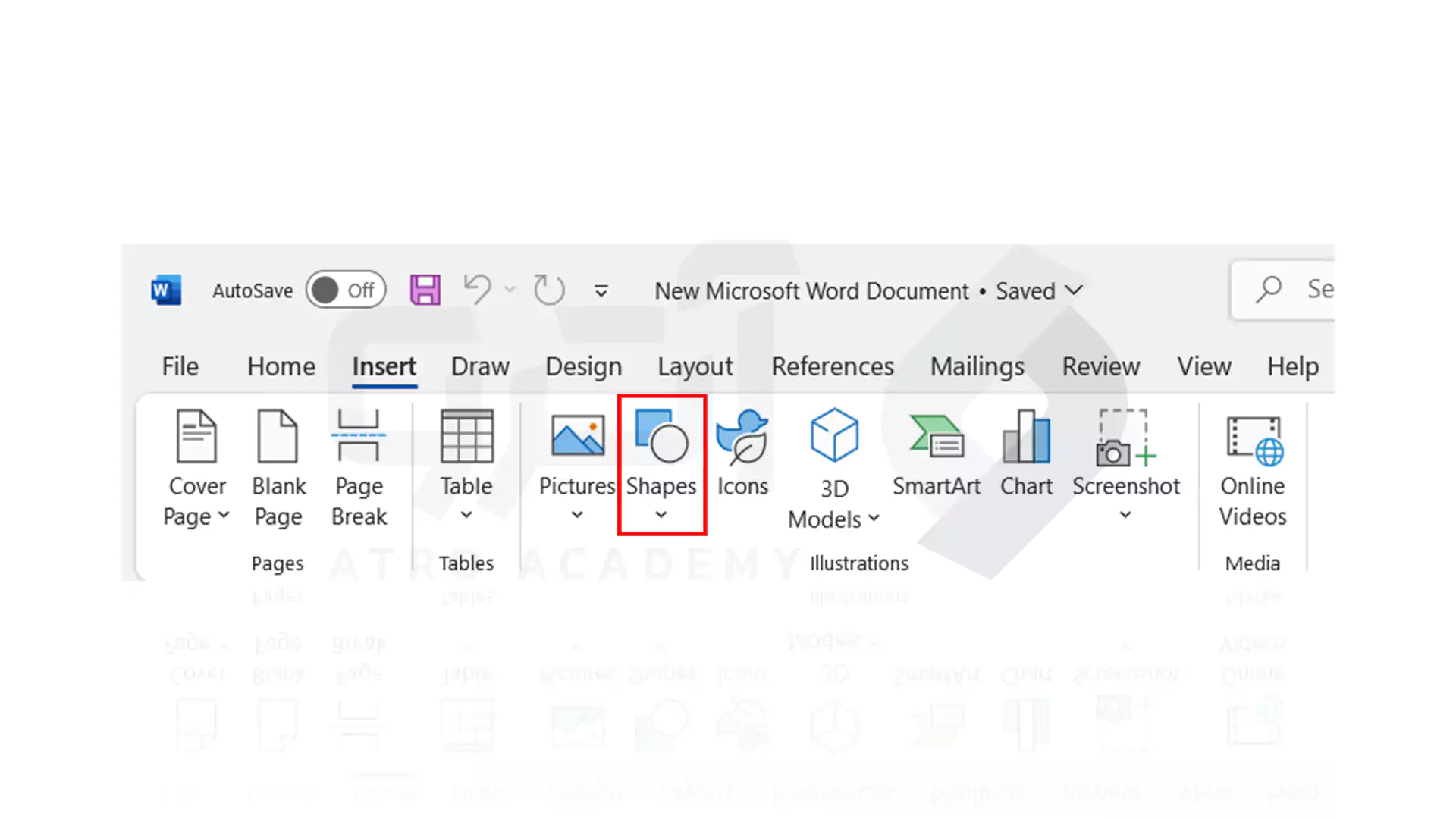
Task: Click the search magnifier box
Action: (x=1282, y=290)
